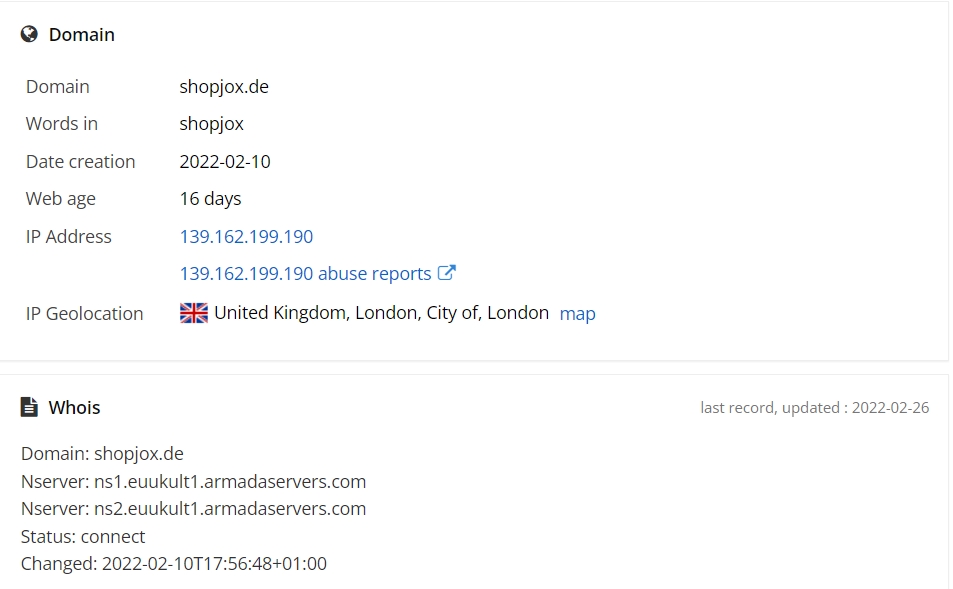
Task: Select the ns1.euukult1.armadaservers.com nameserver line
Action: tap(193, 481)
